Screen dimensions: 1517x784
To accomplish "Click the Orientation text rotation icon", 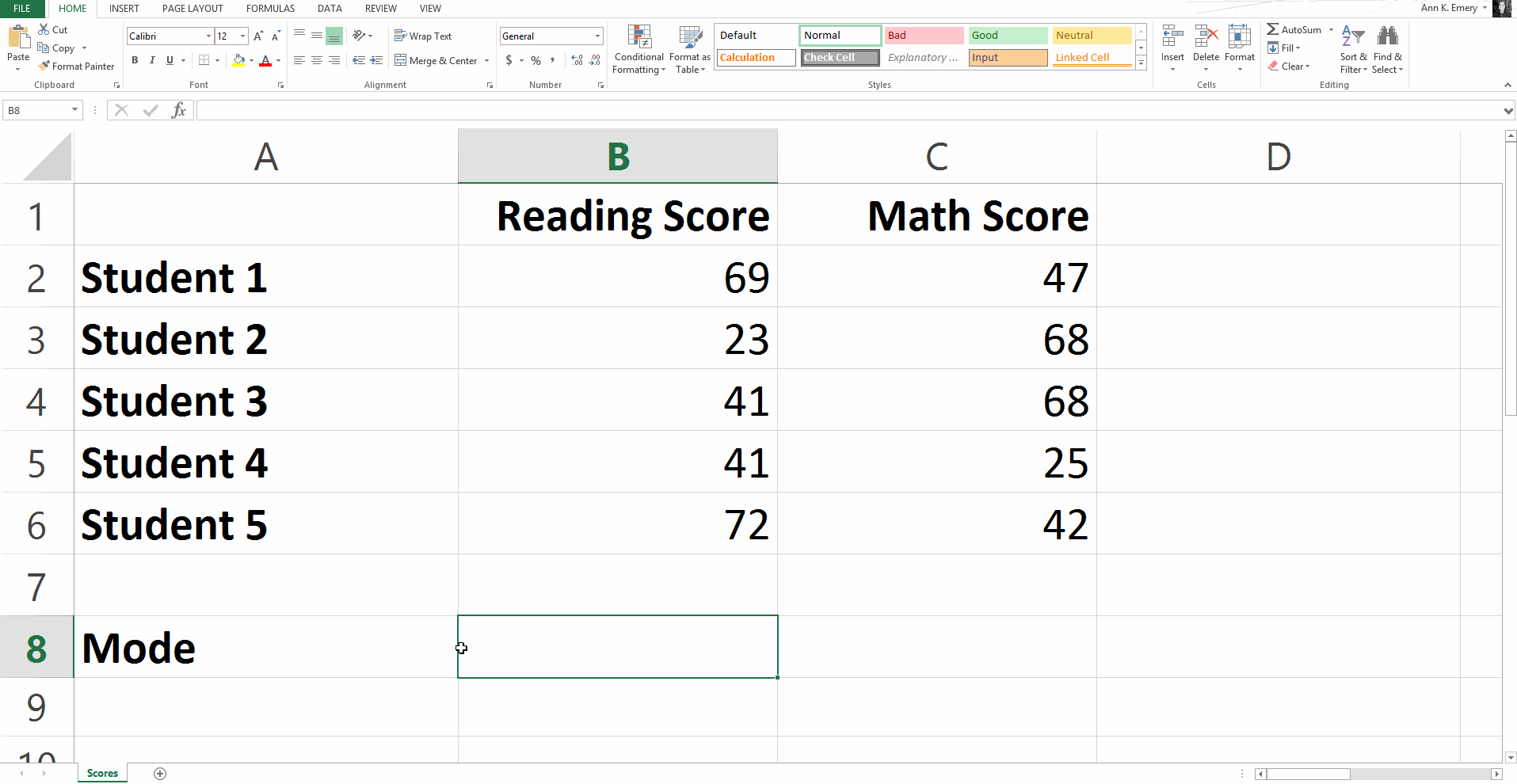I will point(360,36).
